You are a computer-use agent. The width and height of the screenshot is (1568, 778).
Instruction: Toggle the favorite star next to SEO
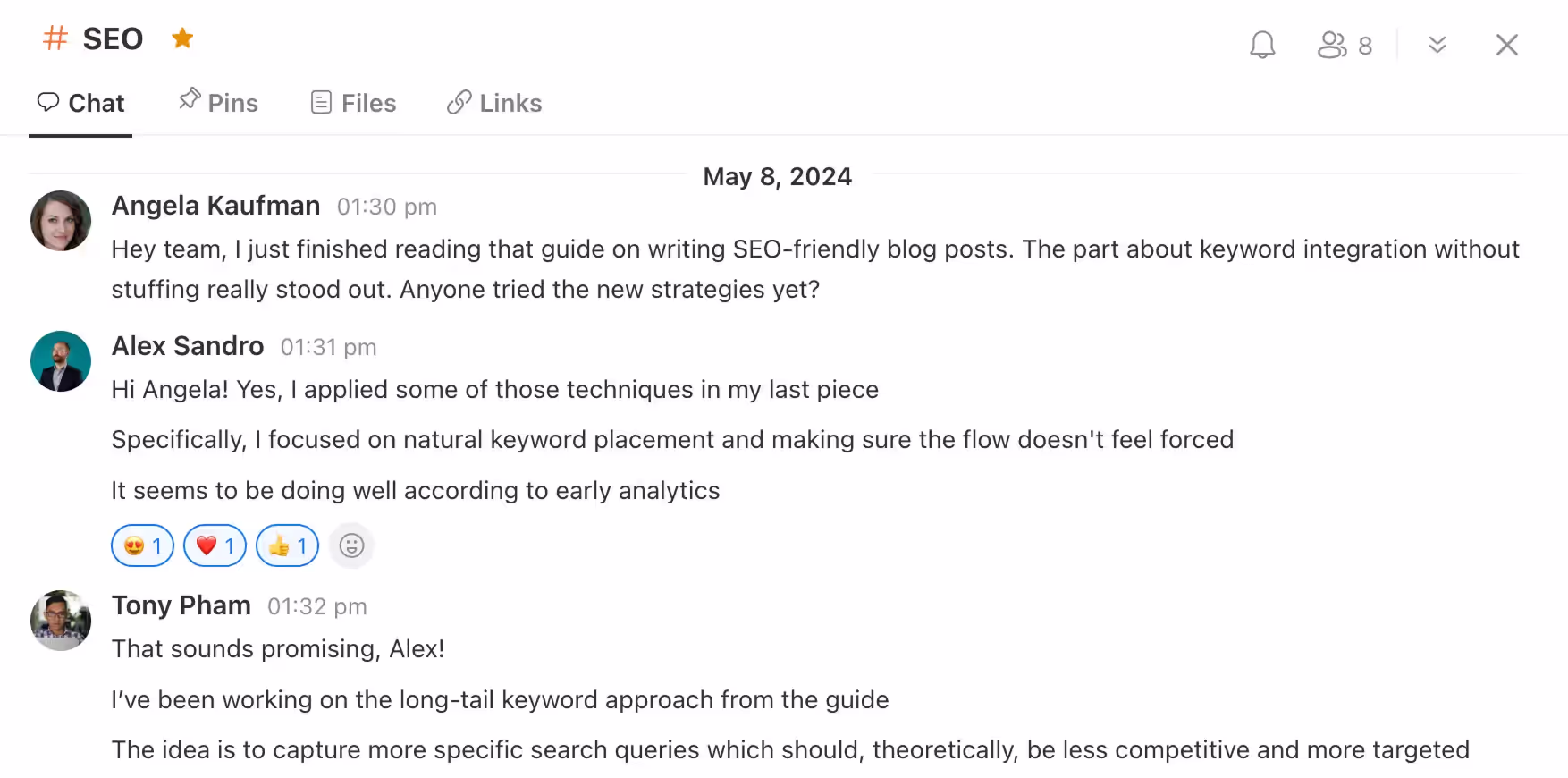182,38
